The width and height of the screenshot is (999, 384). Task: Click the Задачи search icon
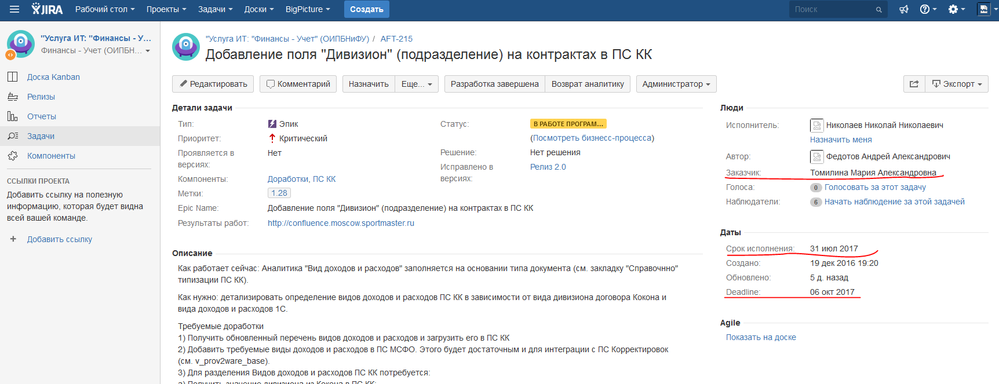click(13, 136)
